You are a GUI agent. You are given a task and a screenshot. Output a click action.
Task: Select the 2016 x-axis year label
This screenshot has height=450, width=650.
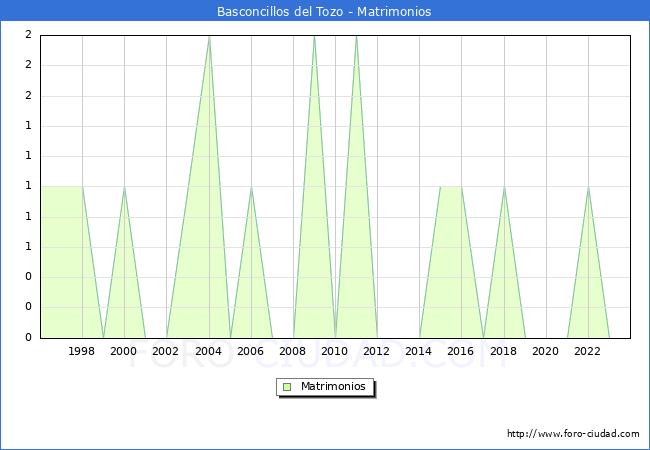[x=461, y=351]
